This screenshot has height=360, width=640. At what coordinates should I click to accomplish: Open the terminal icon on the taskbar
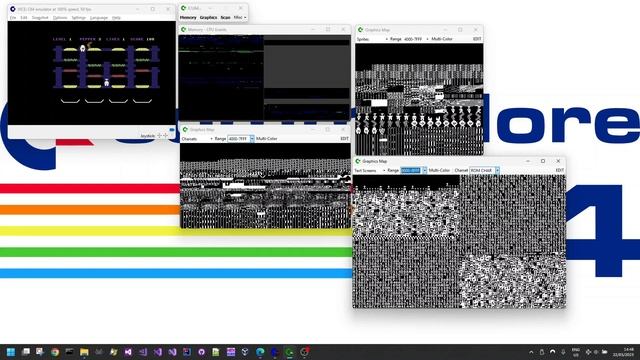69,352
